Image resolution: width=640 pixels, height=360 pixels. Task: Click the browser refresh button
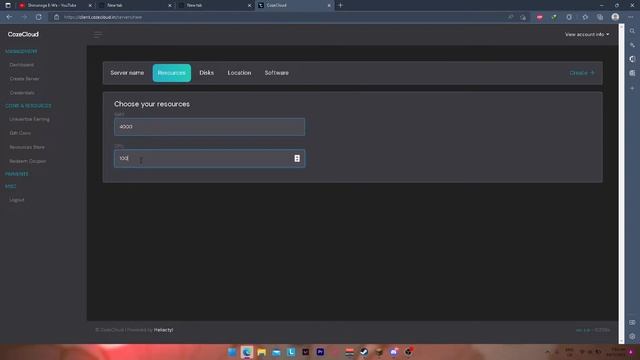(38, 17)
